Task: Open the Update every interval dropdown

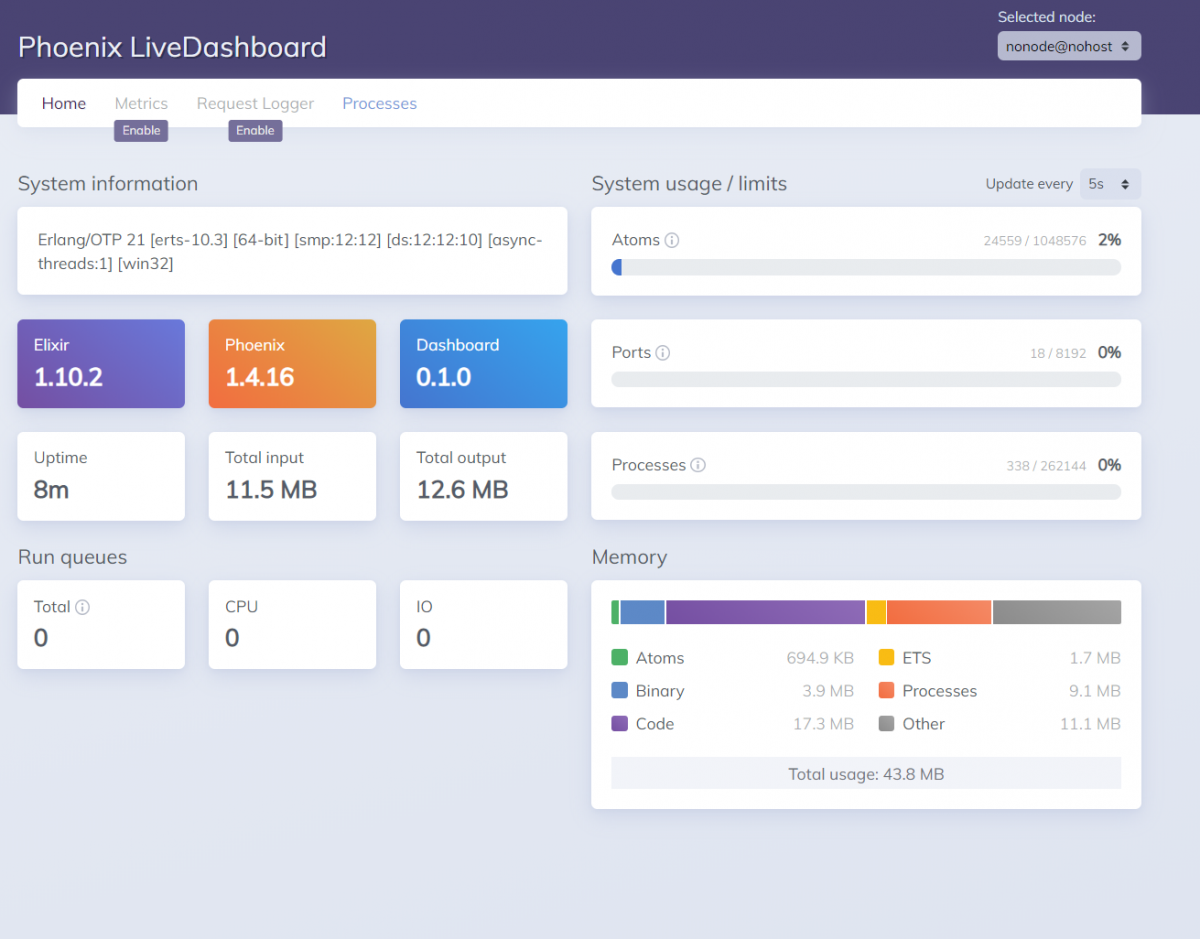Action: coord(1109,184)
